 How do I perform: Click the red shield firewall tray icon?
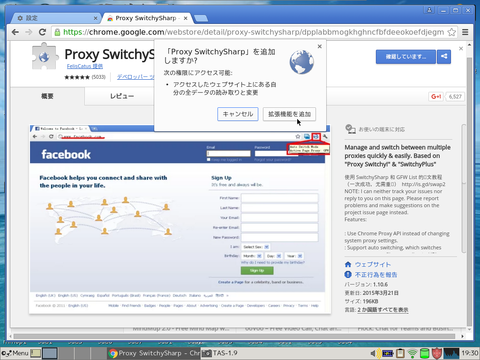click(437, 353)
